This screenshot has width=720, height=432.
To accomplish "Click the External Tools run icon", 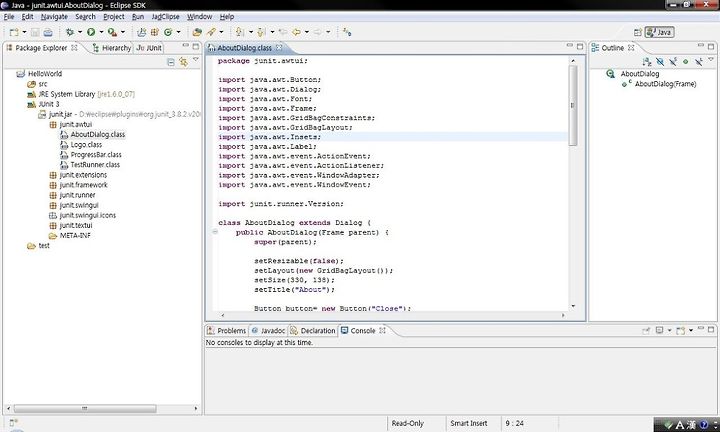I will pos(112,32).
